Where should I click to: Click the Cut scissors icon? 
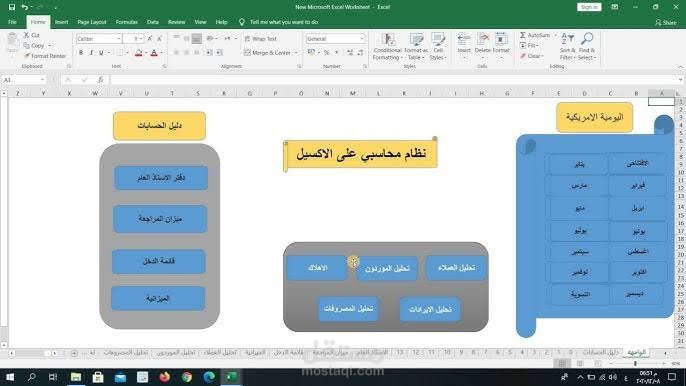click(x=27, y=35)
